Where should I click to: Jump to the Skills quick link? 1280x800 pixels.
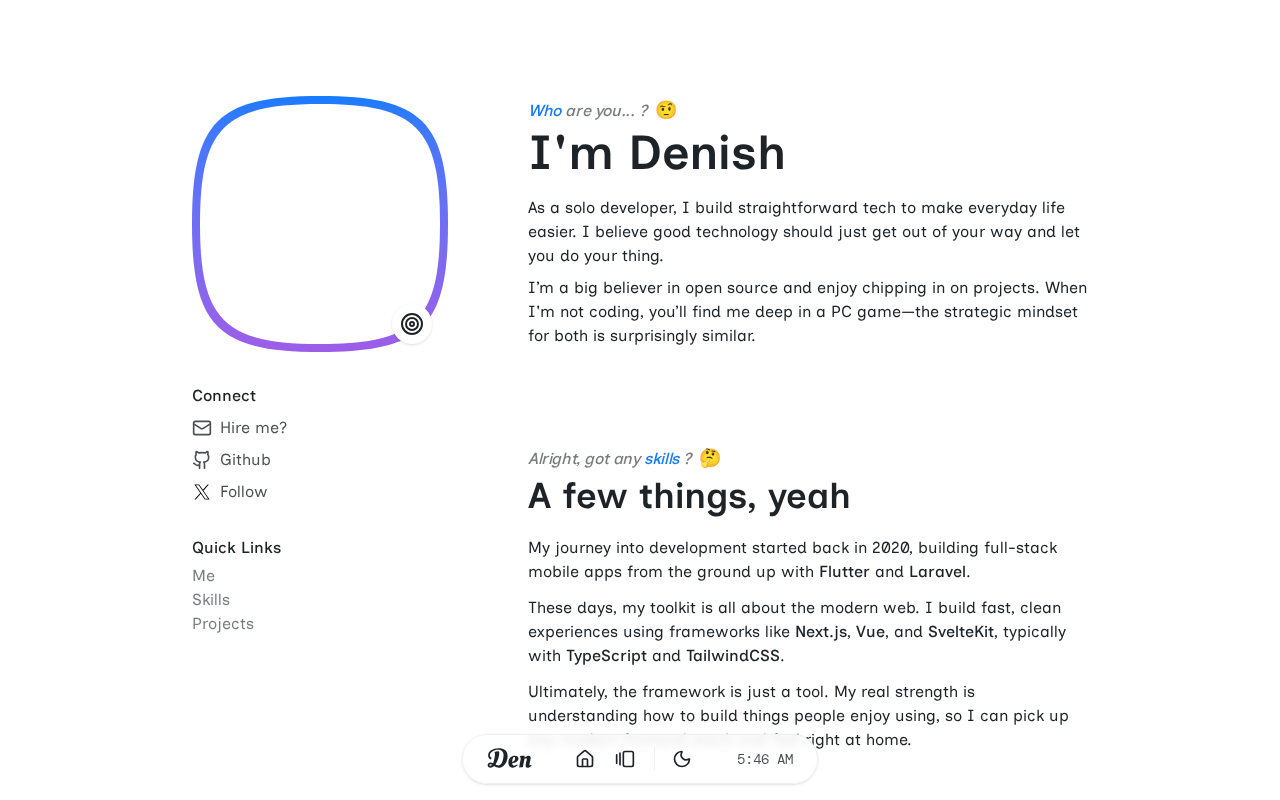tap(211, 600)
